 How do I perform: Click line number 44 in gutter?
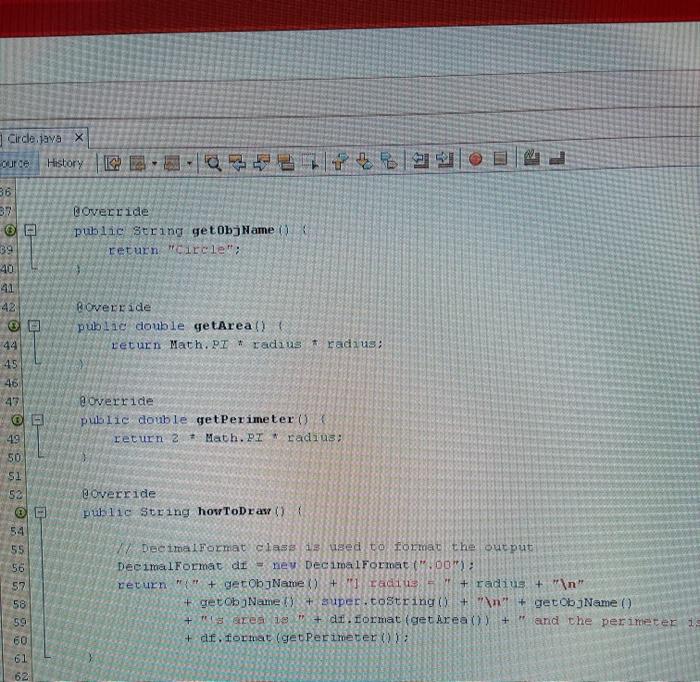click(10, 345)
